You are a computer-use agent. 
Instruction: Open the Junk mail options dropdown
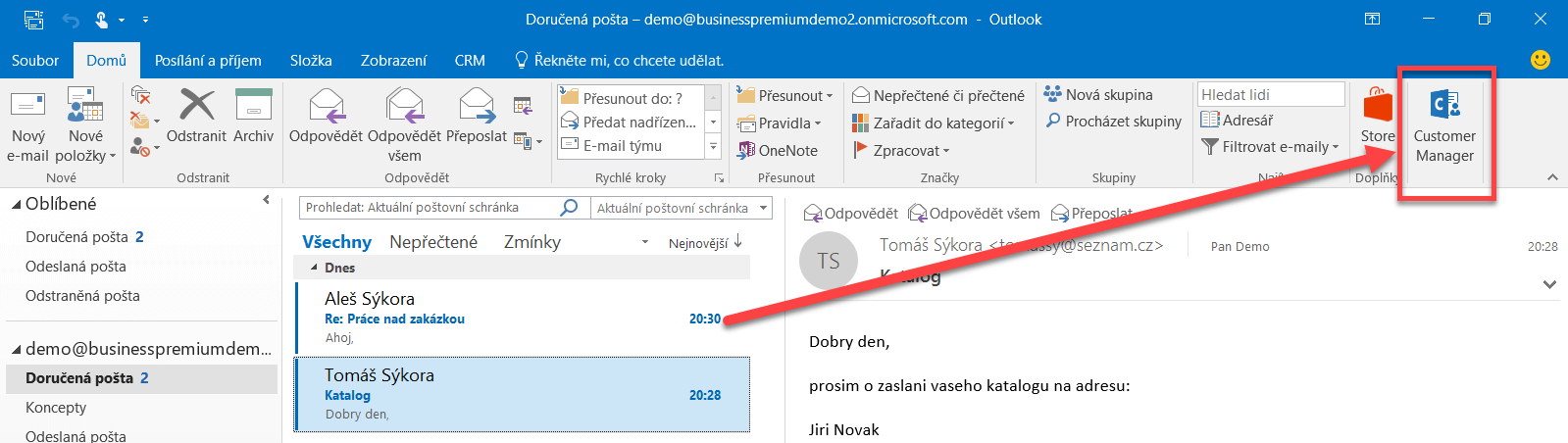click(x=144, y=148)
